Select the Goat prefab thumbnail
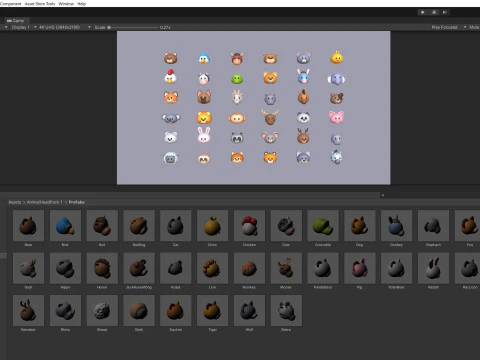The height and width of the screenshot is (360, 480). [28, 268]
